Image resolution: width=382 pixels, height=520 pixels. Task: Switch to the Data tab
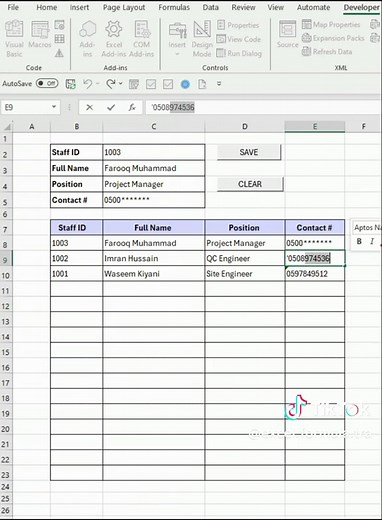(x=211, y=7)
